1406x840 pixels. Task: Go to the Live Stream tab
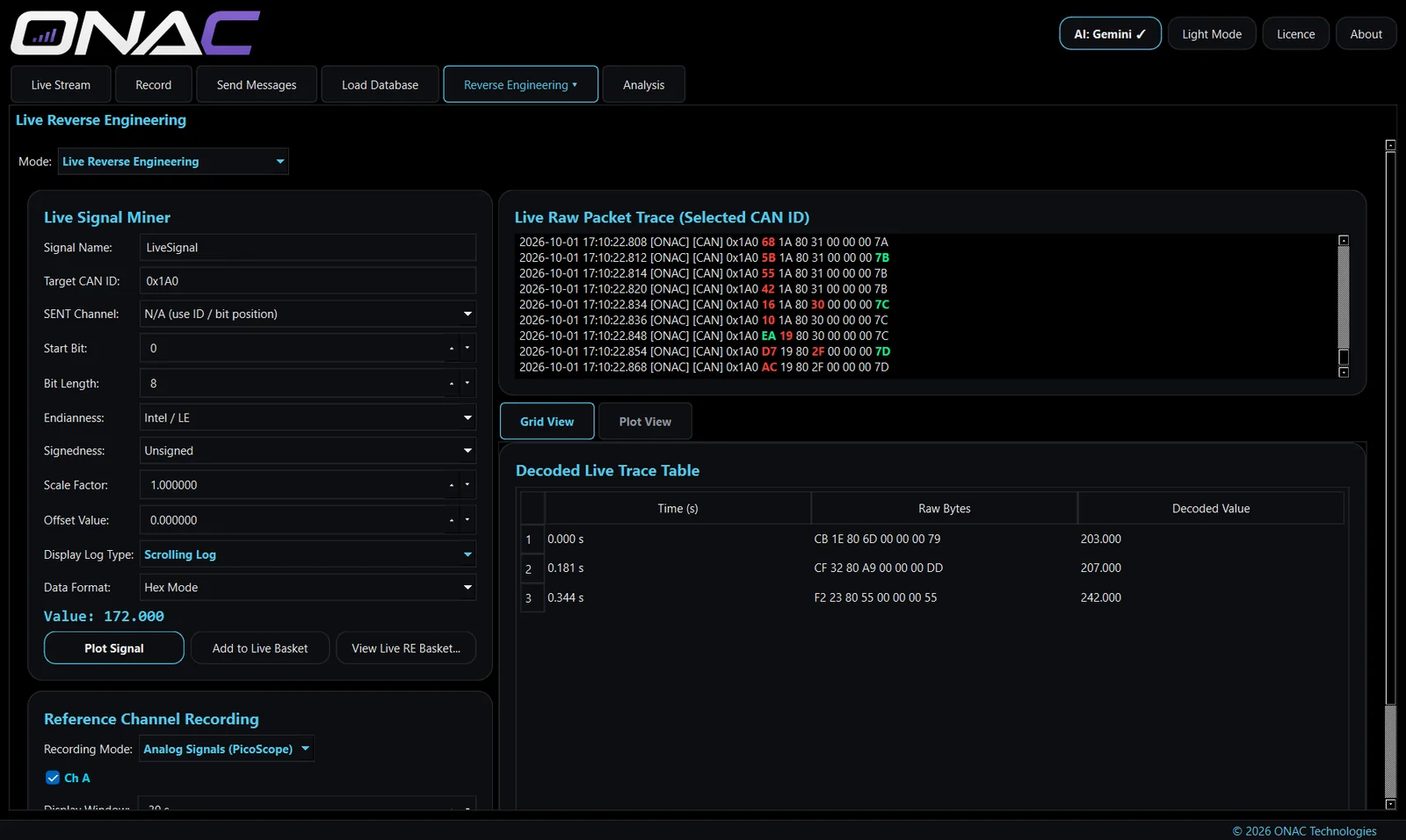click(x=61, y=84)
